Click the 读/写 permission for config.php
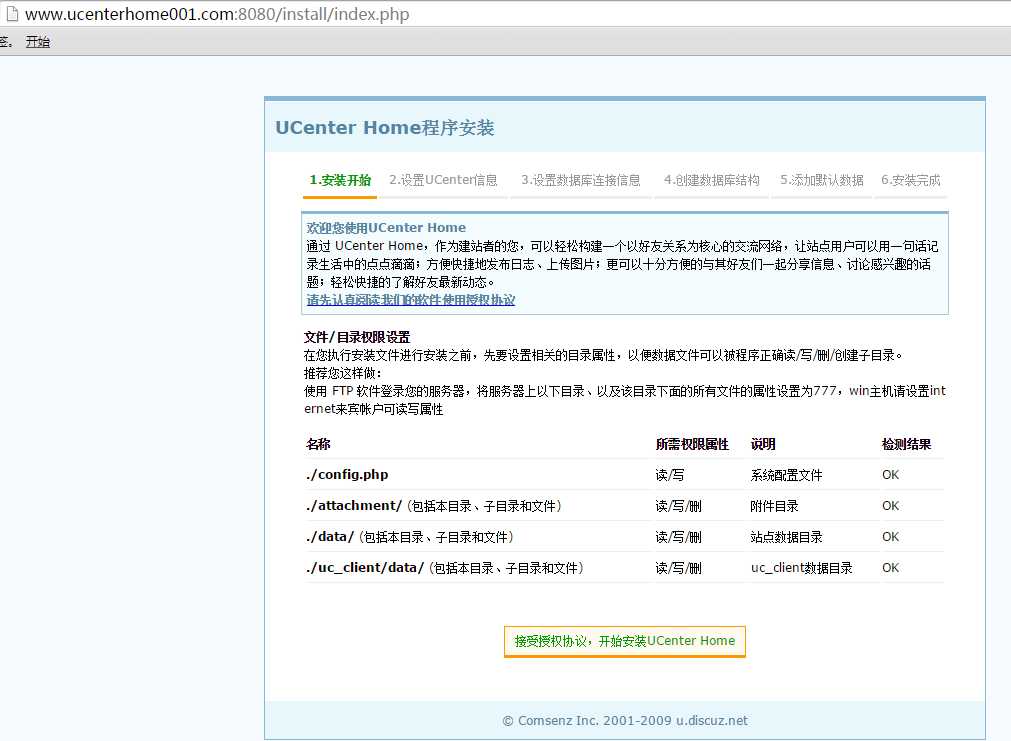This screenshot has height=741, width=1011. [669, 475]
